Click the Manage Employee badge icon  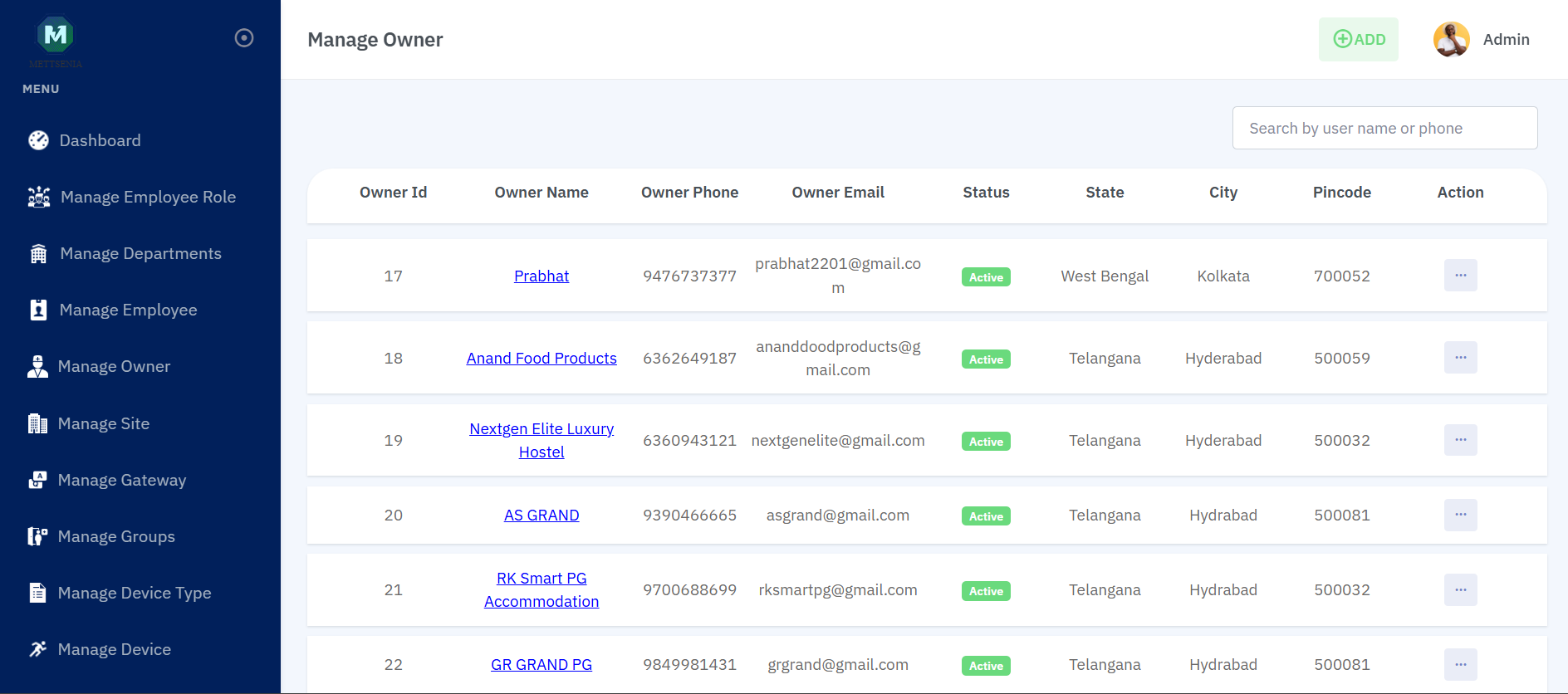pyautogui.click(x=39, y=310)
